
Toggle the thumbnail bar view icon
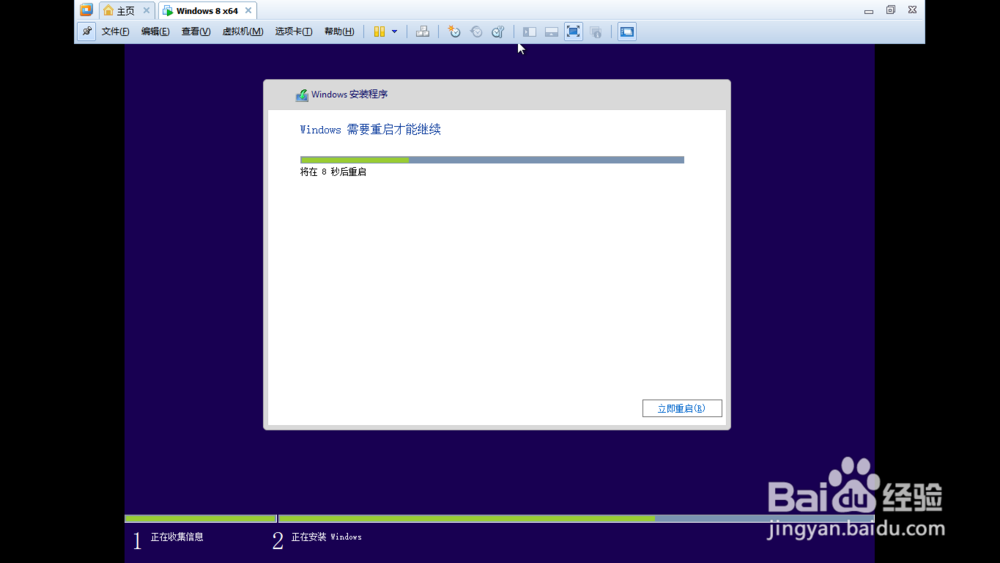point(552,31)
